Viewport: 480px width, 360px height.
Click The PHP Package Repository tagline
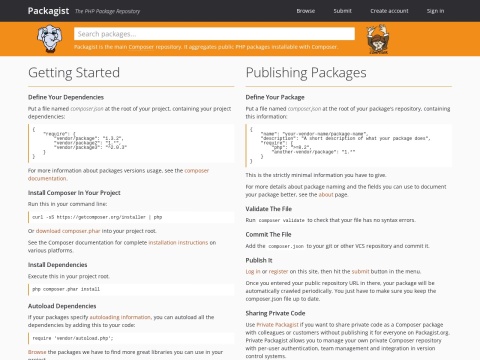pyautogui.click(x=107, y=11)
